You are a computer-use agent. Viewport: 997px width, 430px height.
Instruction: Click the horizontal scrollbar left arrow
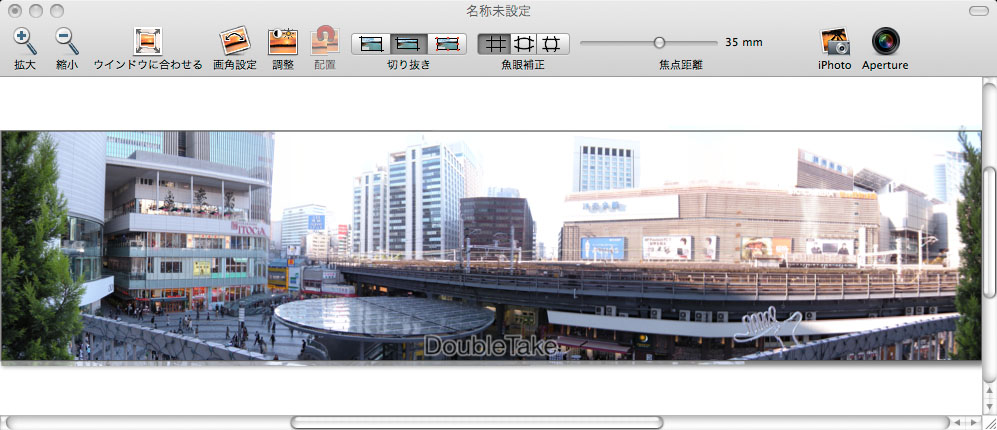(x=958, y=422)
